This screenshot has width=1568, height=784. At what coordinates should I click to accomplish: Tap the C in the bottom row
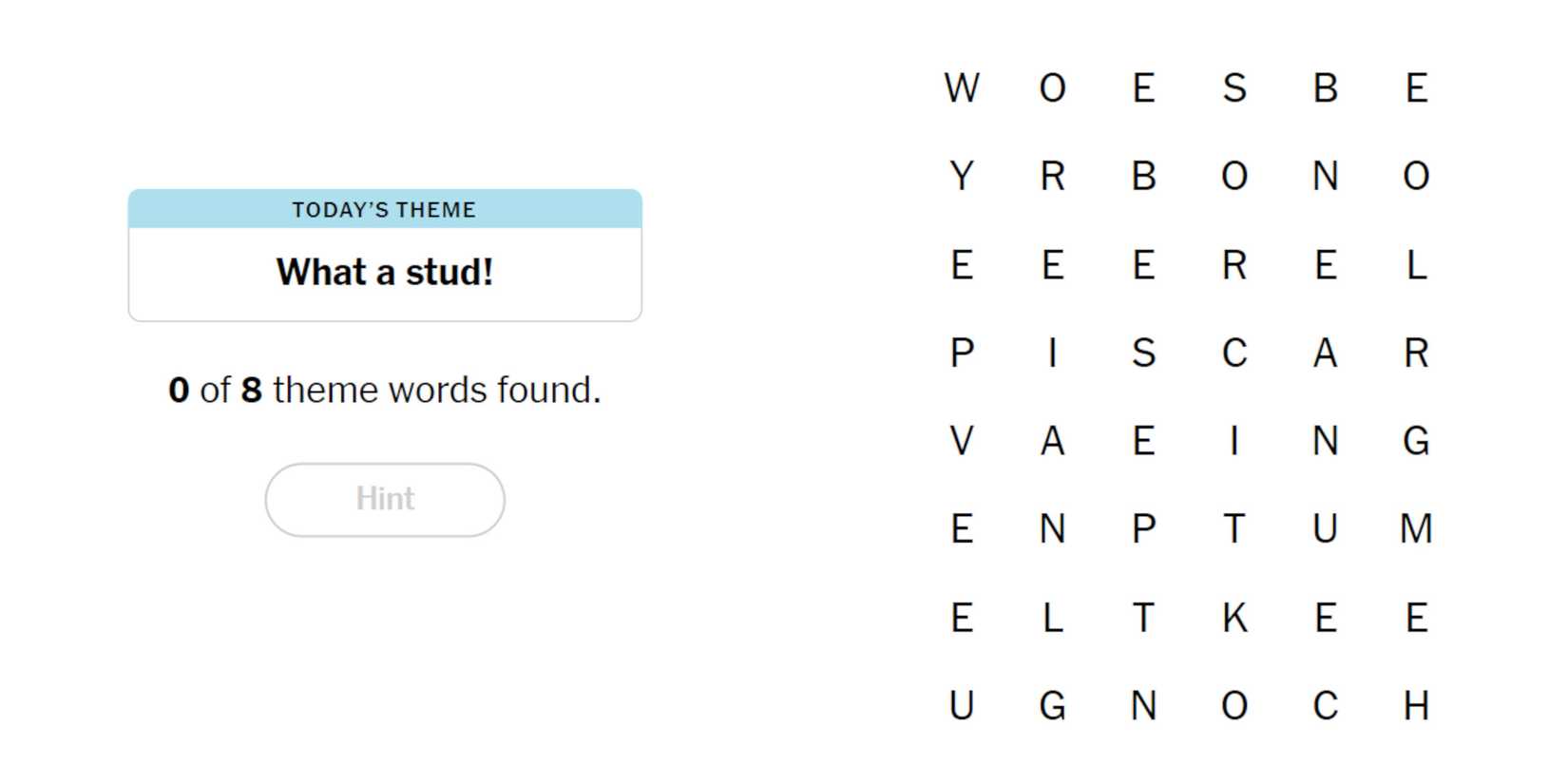pyautogui.click(x=1326, y=706)
